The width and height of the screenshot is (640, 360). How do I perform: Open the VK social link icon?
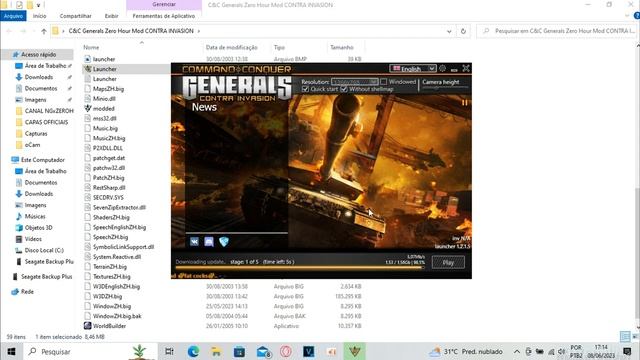tap(194, 242)
